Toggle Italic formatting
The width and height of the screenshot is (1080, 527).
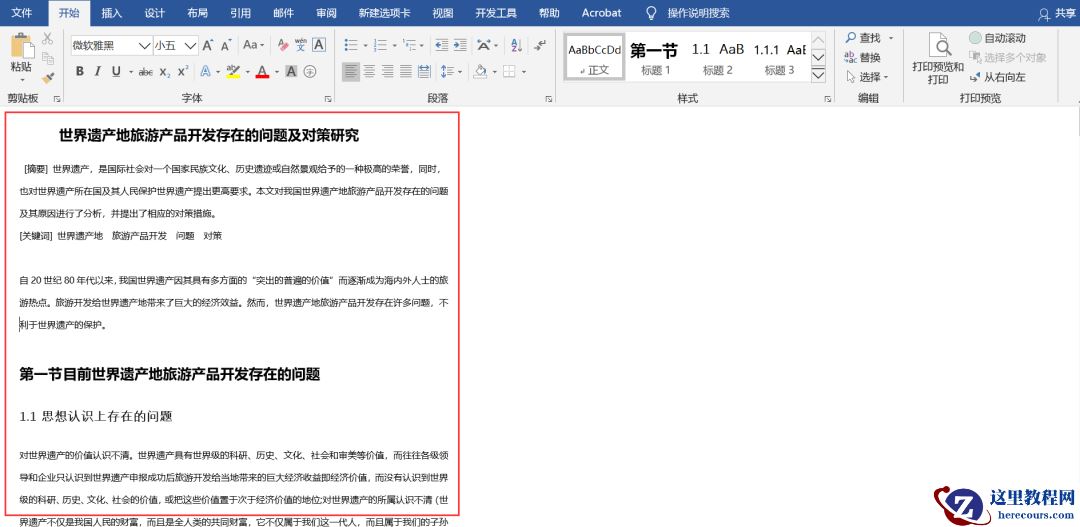coord(97,71)
